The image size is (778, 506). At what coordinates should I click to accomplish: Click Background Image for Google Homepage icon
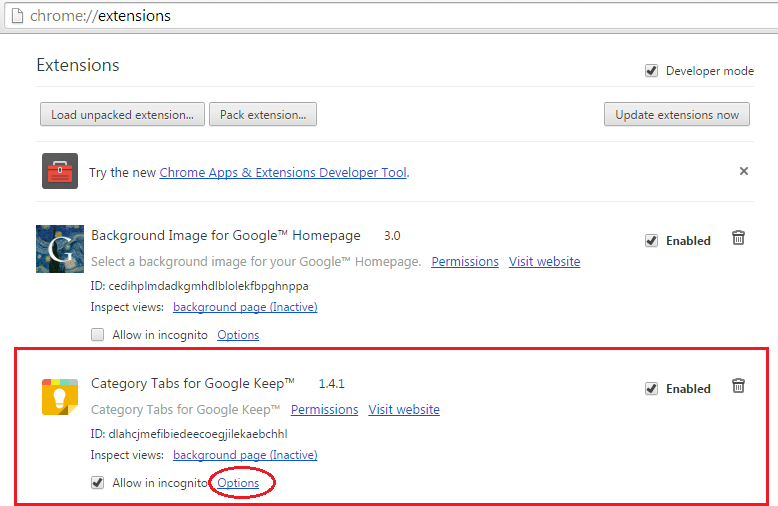click(x=60, y=249)
